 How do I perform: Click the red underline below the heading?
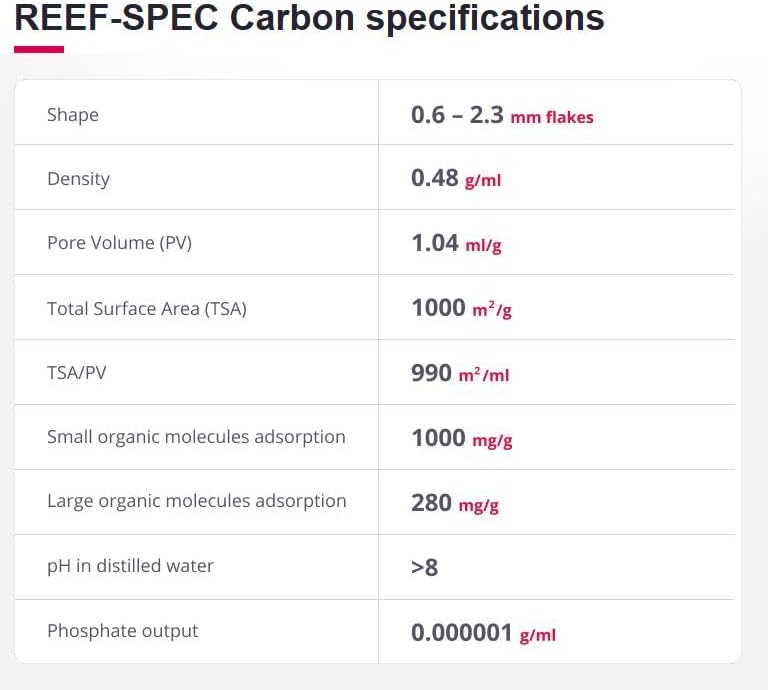coord(39,49)
